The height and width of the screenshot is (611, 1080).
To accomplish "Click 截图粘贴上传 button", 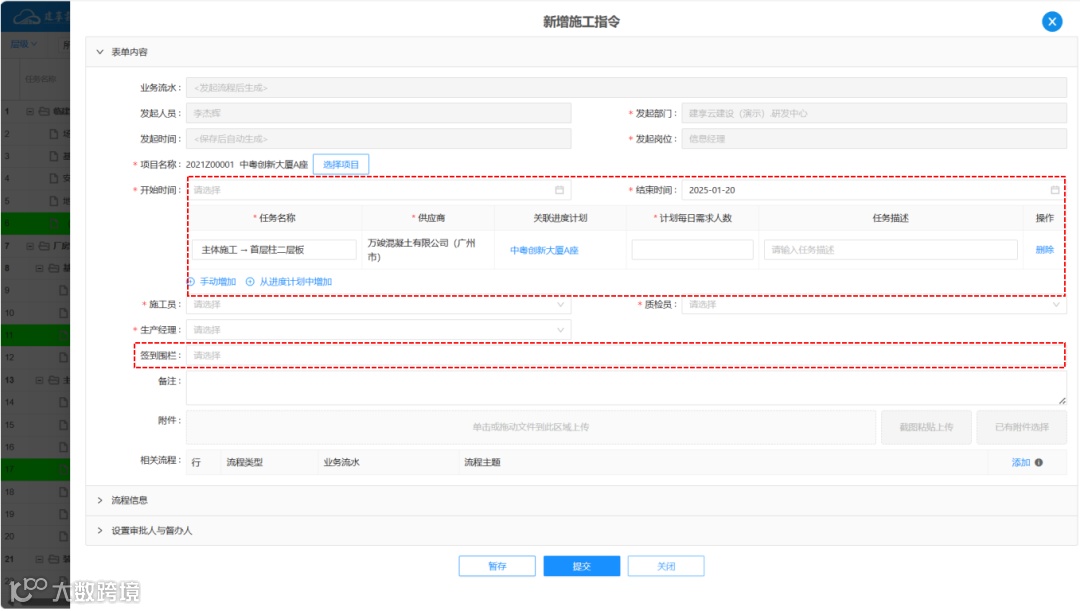I will pyautogui.click(x=926, y=428).
